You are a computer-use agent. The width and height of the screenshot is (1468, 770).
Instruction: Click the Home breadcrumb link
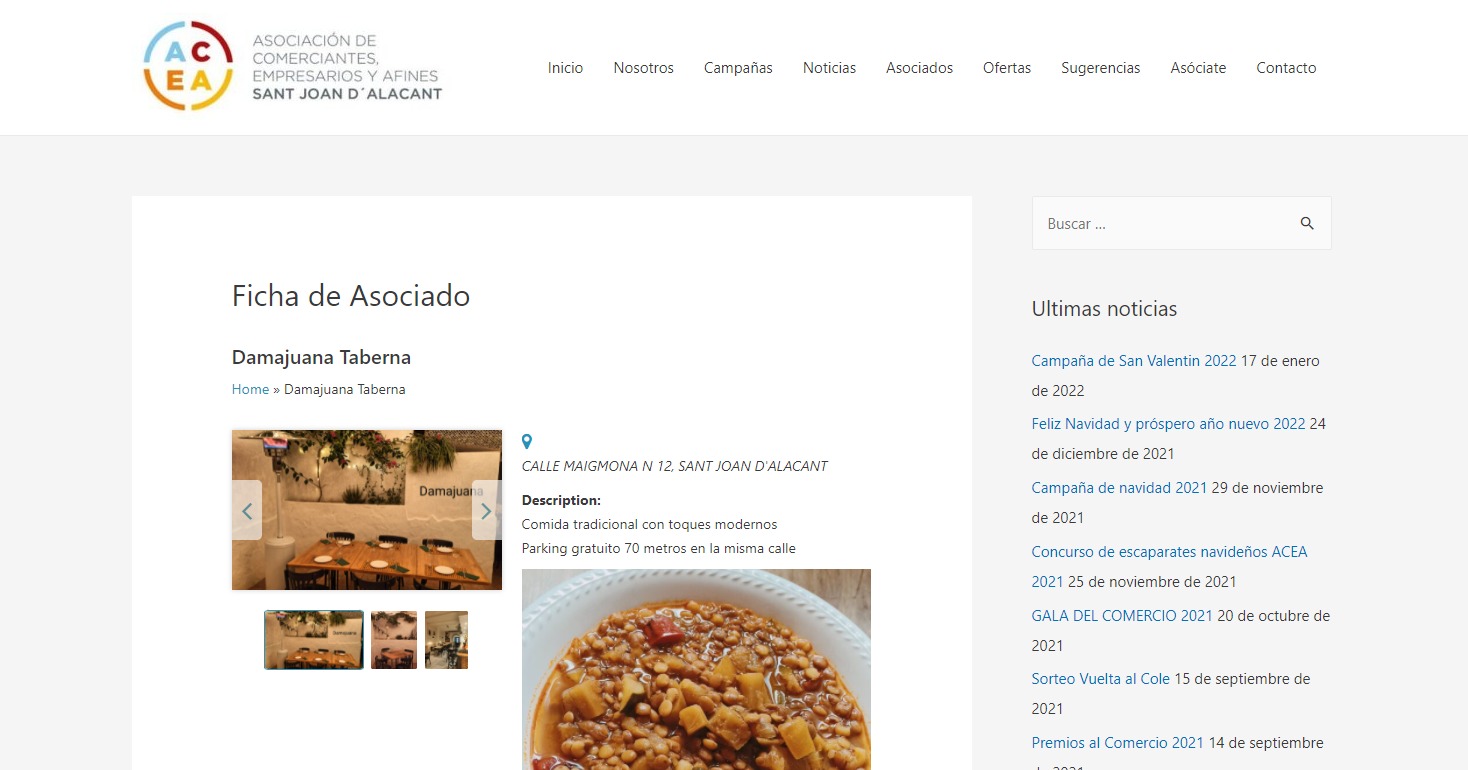tap(250, 389)
